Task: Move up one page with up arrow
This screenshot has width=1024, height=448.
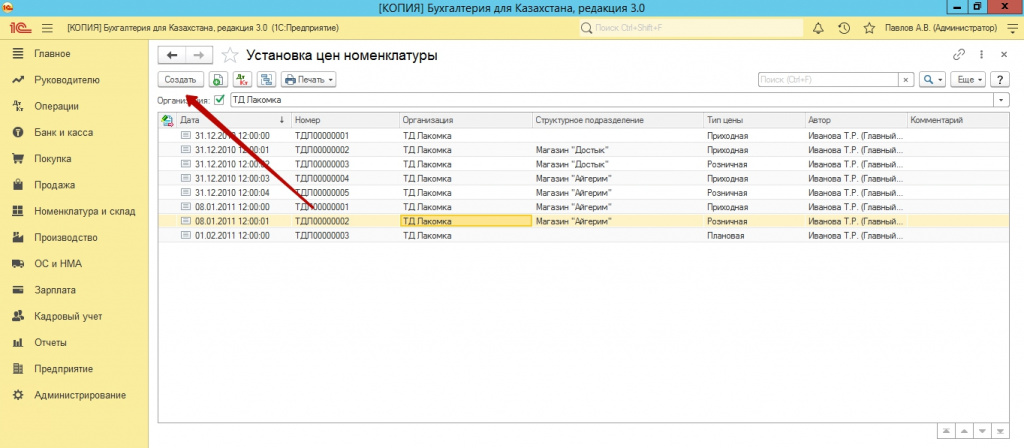Action: [x=964, y=432]
